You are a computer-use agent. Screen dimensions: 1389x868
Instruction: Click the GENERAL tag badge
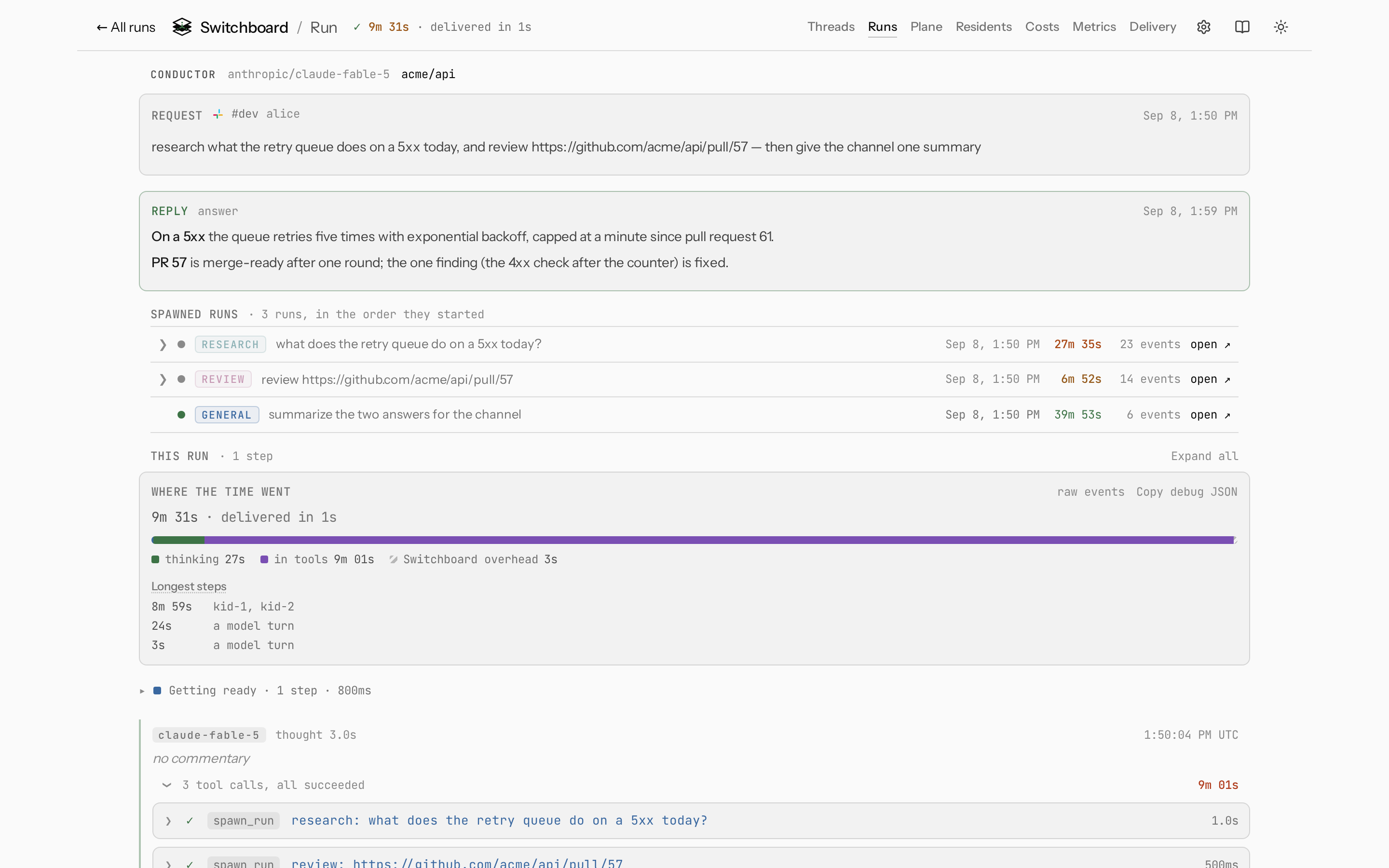coord(227,415)
